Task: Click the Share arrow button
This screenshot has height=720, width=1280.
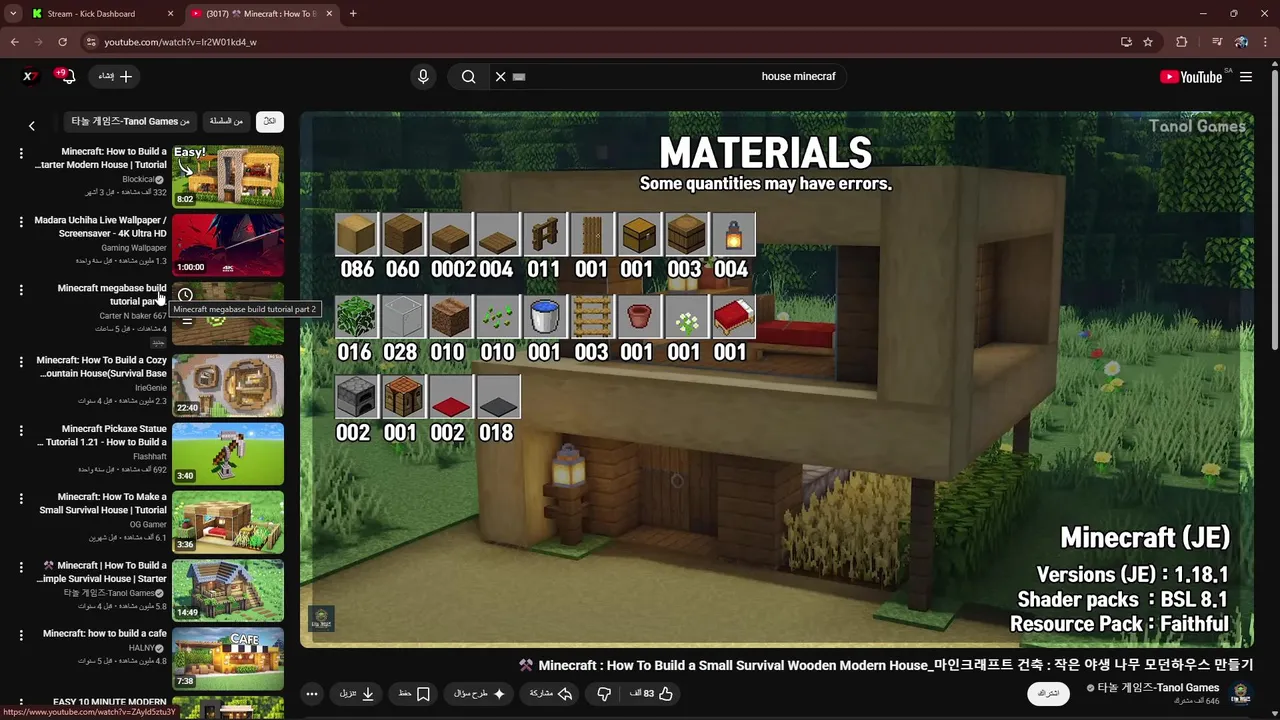Action: [x=551, y=693]
